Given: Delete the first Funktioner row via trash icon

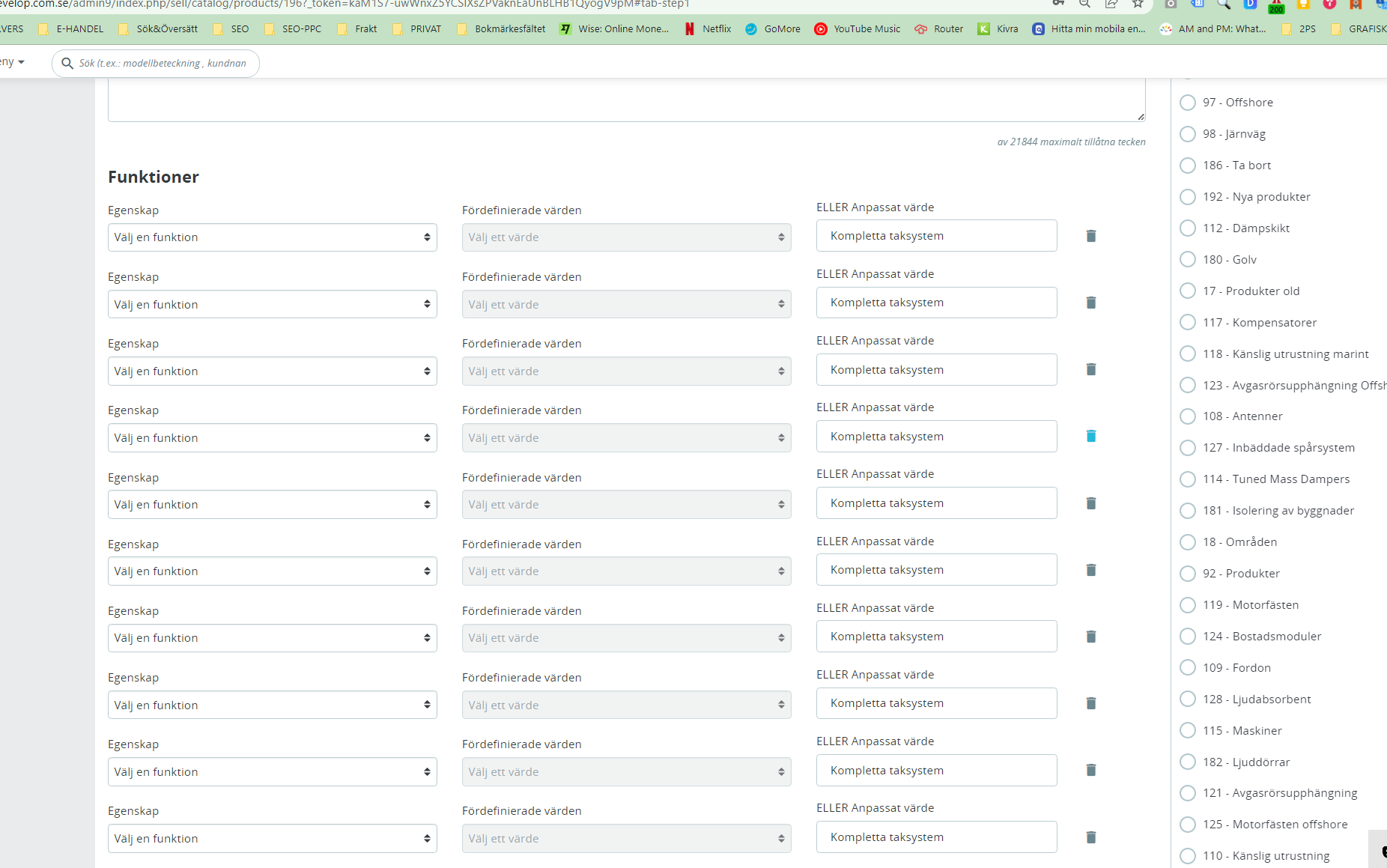Looking at the screenshot, I should coord(1091,236).
